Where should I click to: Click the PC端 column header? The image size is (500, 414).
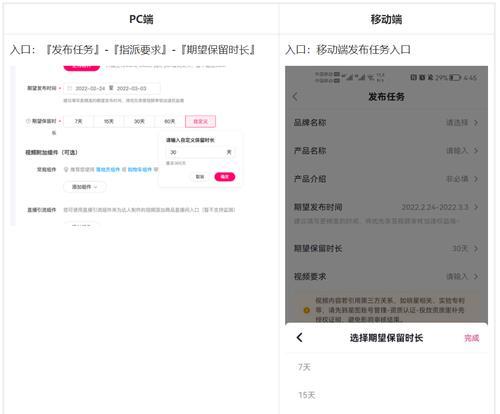click(x=141, y=19)
